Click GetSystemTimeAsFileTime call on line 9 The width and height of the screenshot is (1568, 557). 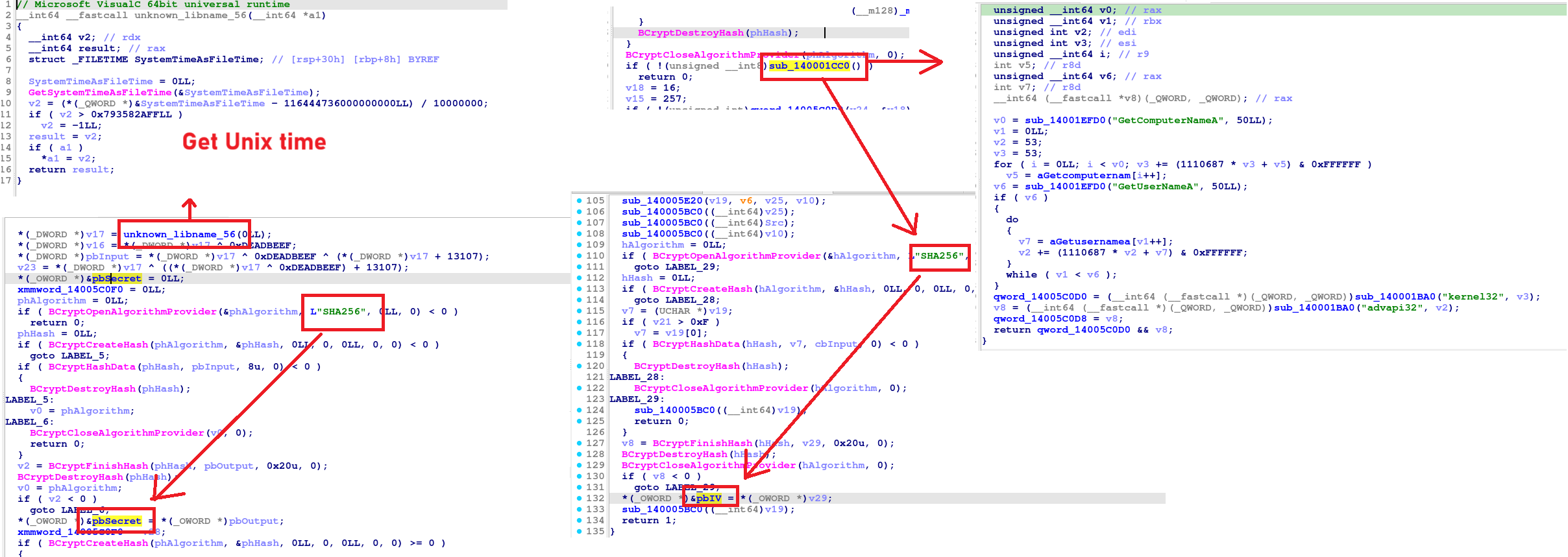point(100,93)
